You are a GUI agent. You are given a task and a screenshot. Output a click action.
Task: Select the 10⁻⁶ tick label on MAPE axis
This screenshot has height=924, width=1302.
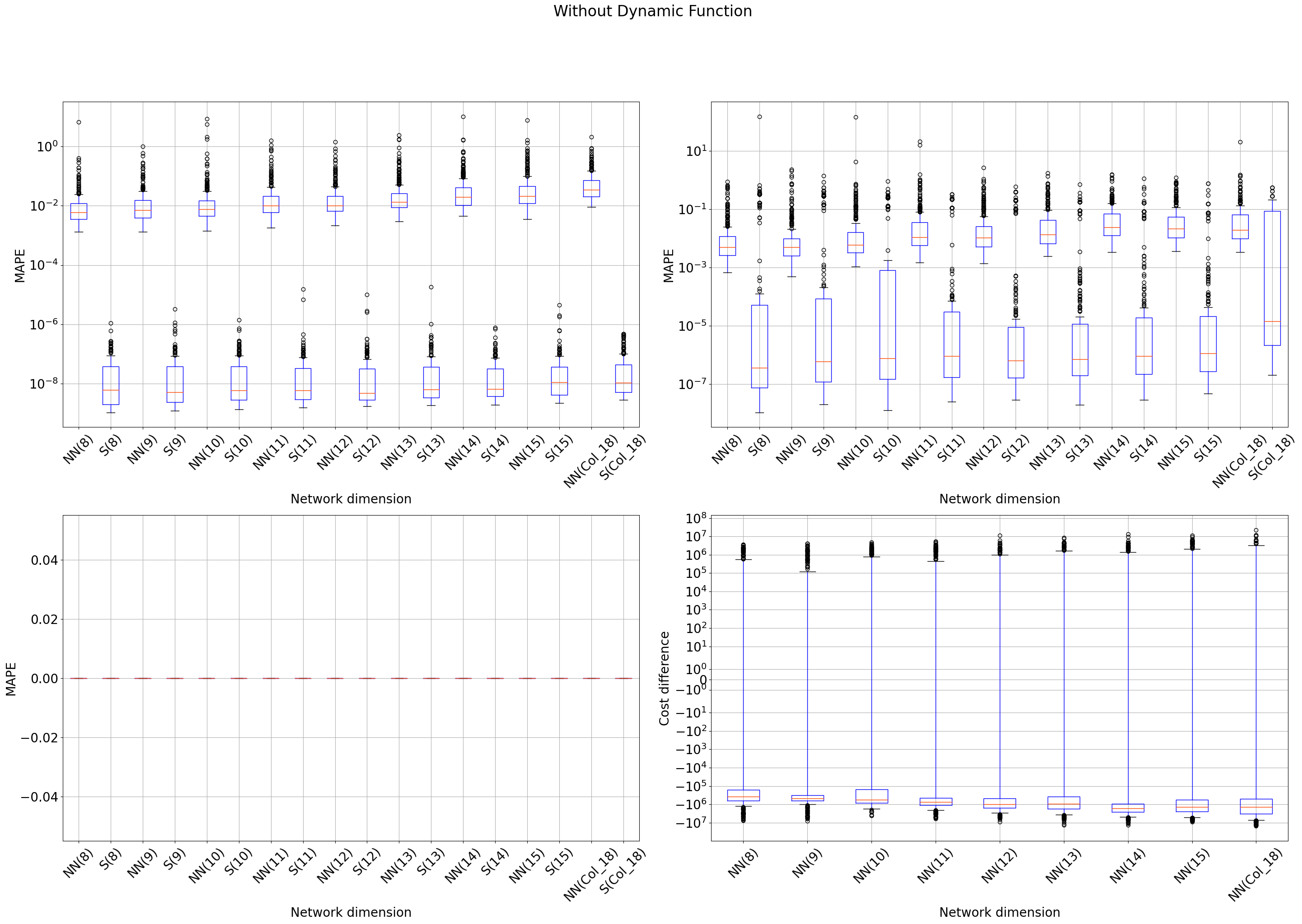44,324
